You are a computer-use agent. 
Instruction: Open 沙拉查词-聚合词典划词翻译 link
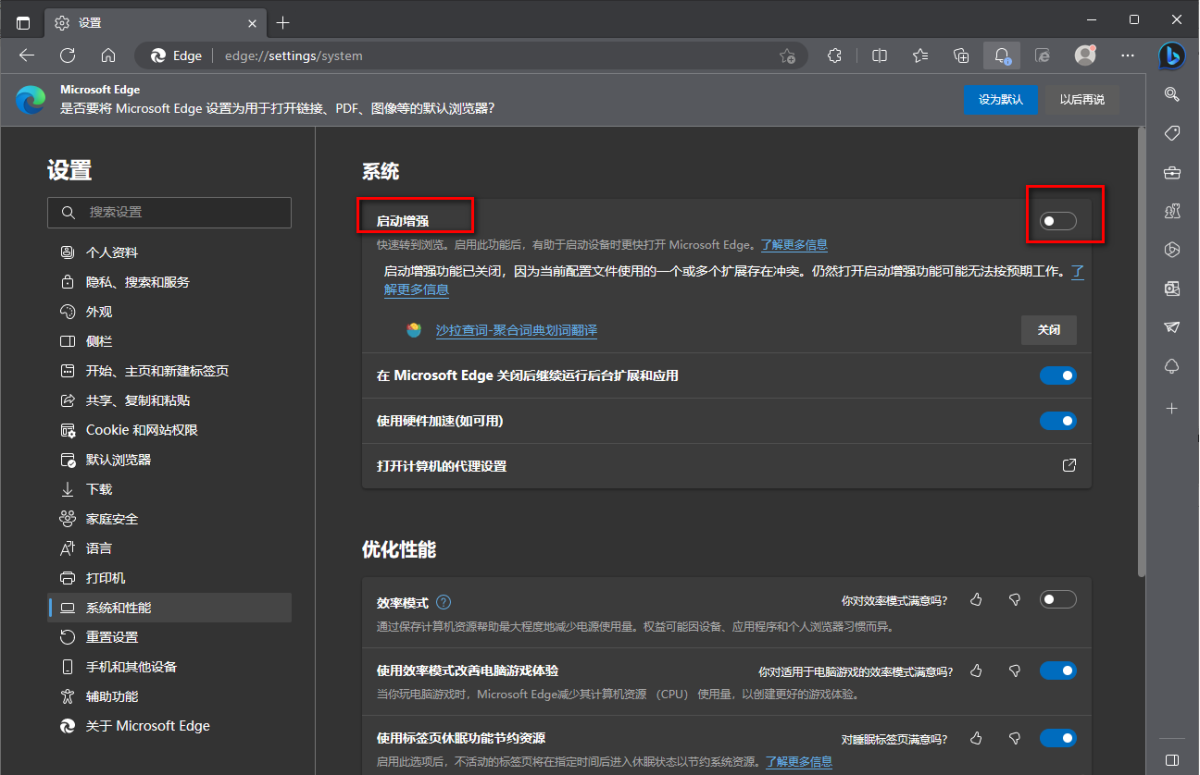pos(516,330)
